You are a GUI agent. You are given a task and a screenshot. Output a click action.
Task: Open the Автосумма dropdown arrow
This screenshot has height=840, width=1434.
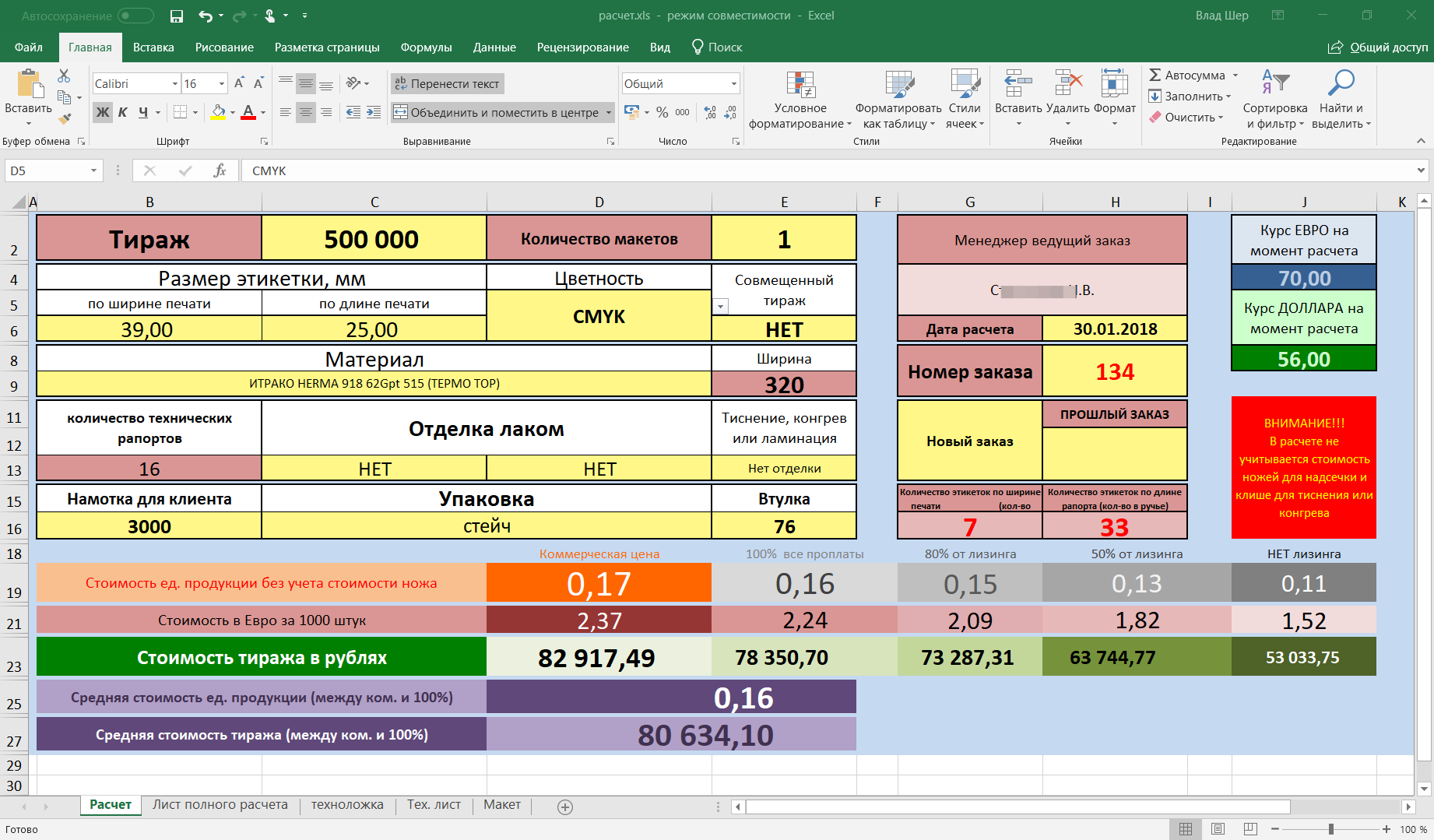click(x=1235, y=76)
